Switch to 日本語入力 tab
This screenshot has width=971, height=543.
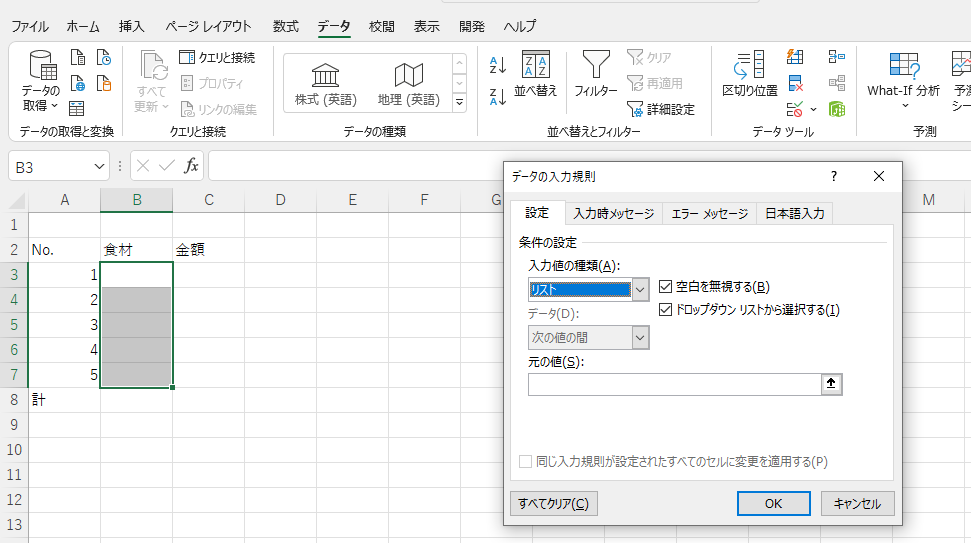tap(795, 214)
